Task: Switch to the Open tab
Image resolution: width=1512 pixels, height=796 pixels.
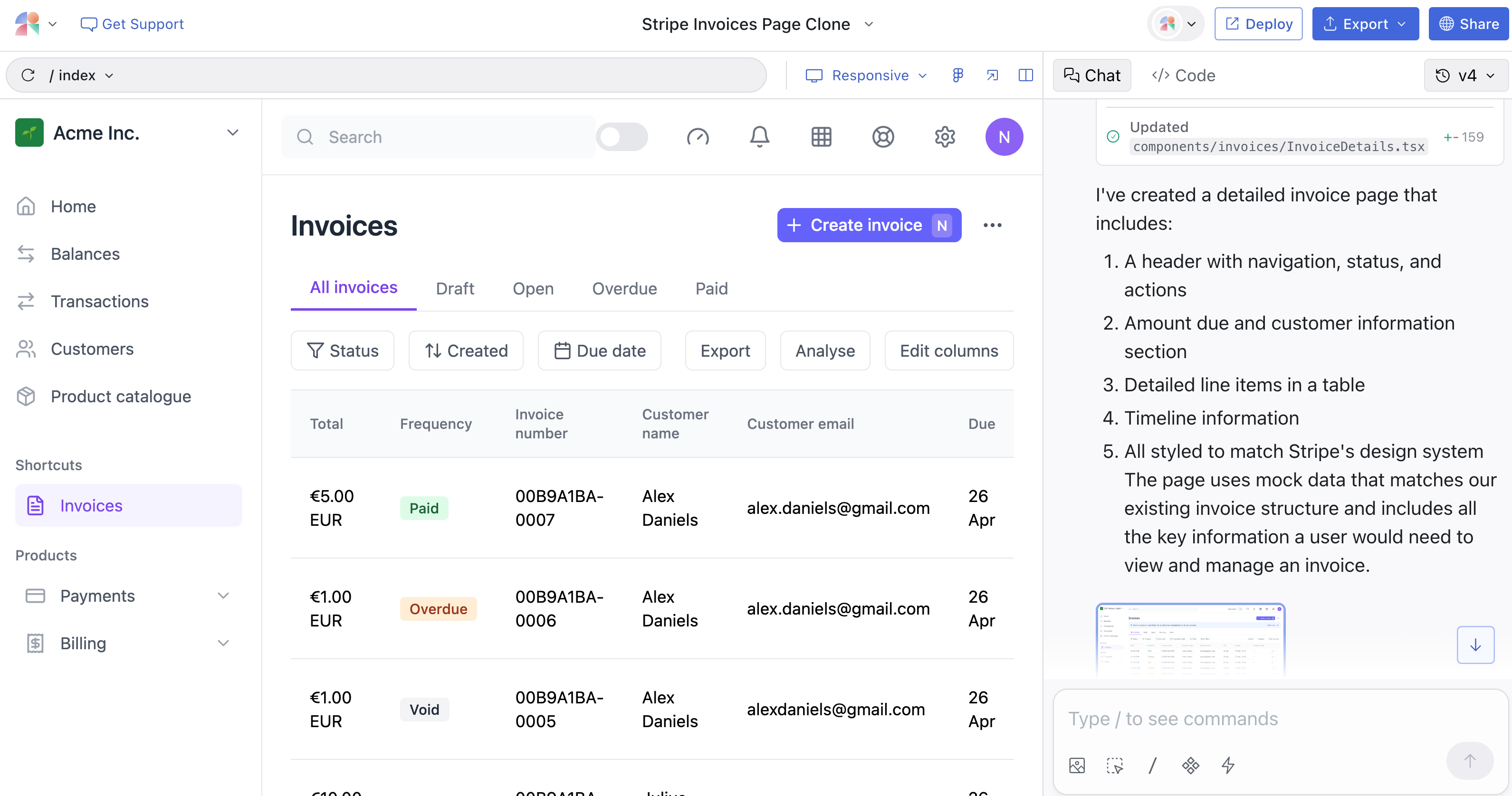Action: coord(533,288)
